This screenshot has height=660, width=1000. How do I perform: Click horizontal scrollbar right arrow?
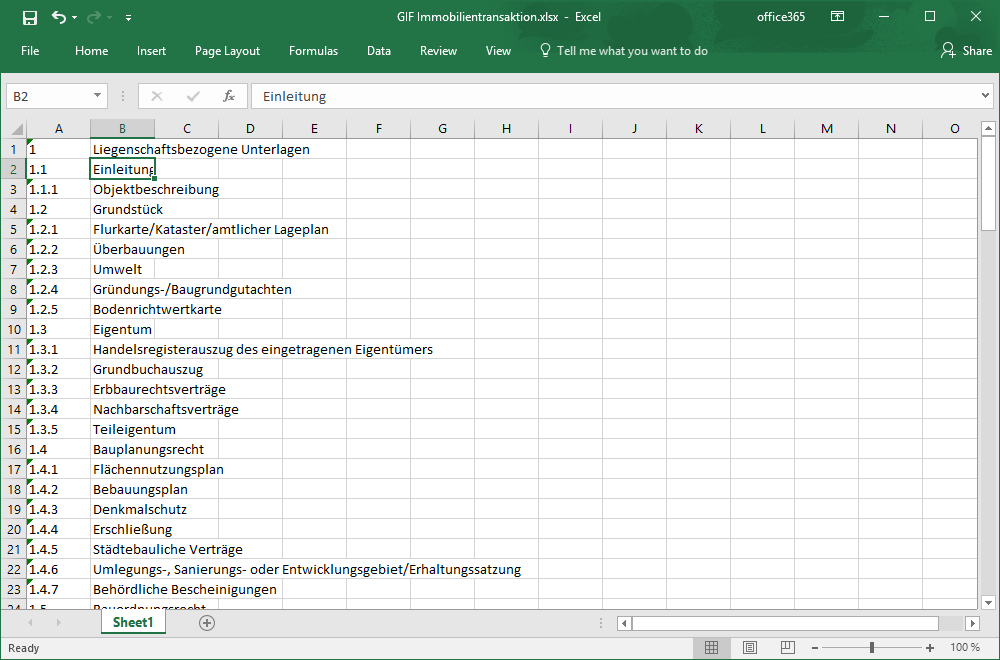[x=973, y=623]
